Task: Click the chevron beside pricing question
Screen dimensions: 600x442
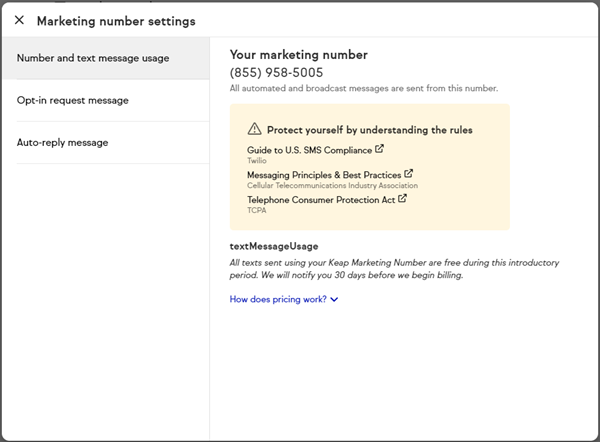Action: (x=334, y=299)
